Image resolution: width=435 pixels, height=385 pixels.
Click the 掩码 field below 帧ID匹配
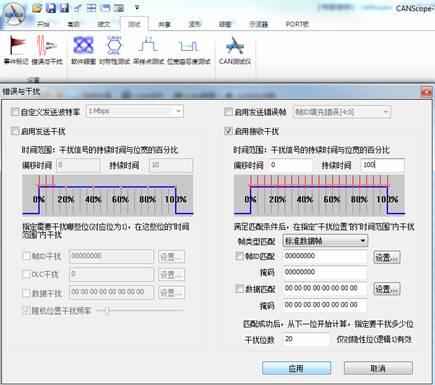click(x=325, y=272)
